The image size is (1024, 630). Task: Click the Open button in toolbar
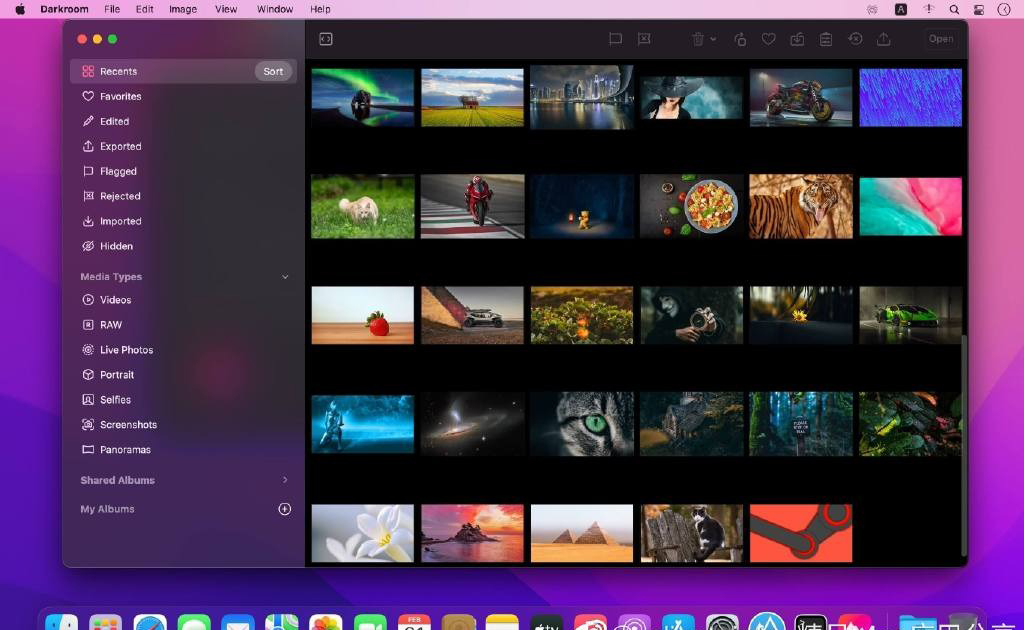click(941, 39)
